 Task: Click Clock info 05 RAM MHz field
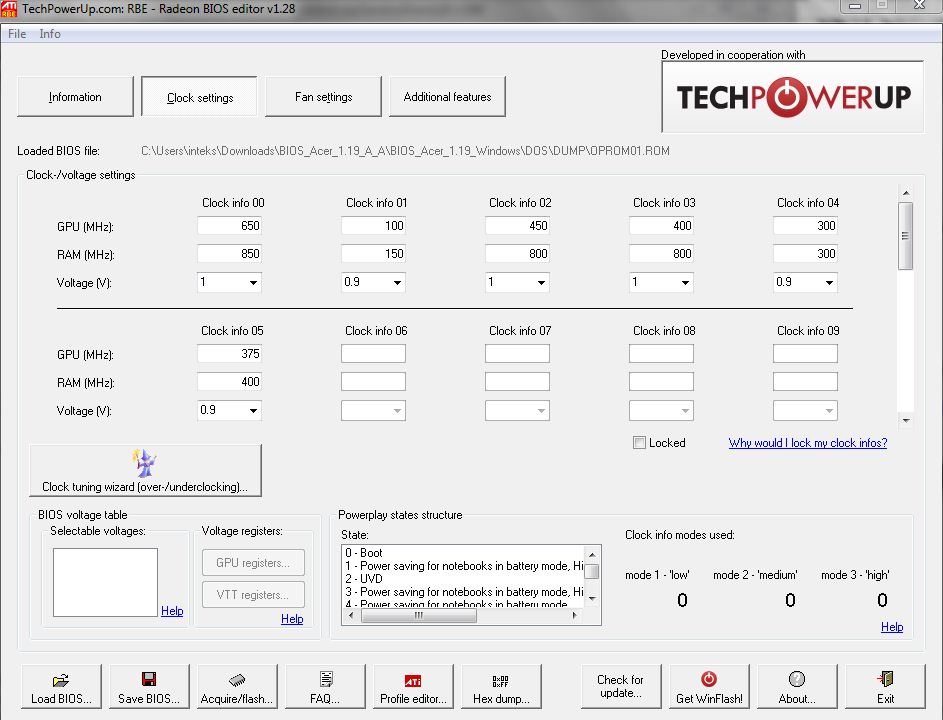[229, 382]
